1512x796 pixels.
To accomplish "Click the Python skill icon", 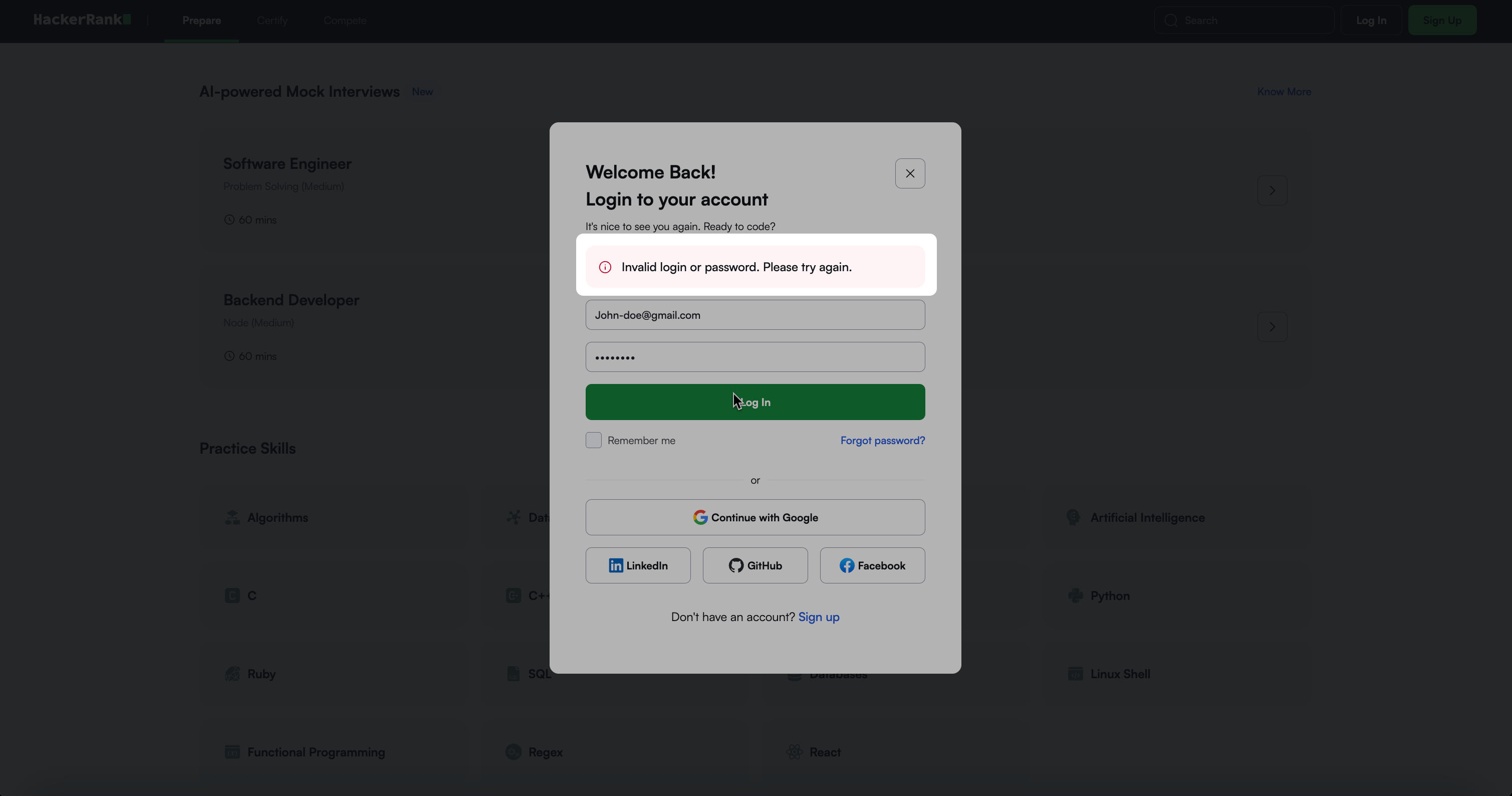I will point(1075,595).
